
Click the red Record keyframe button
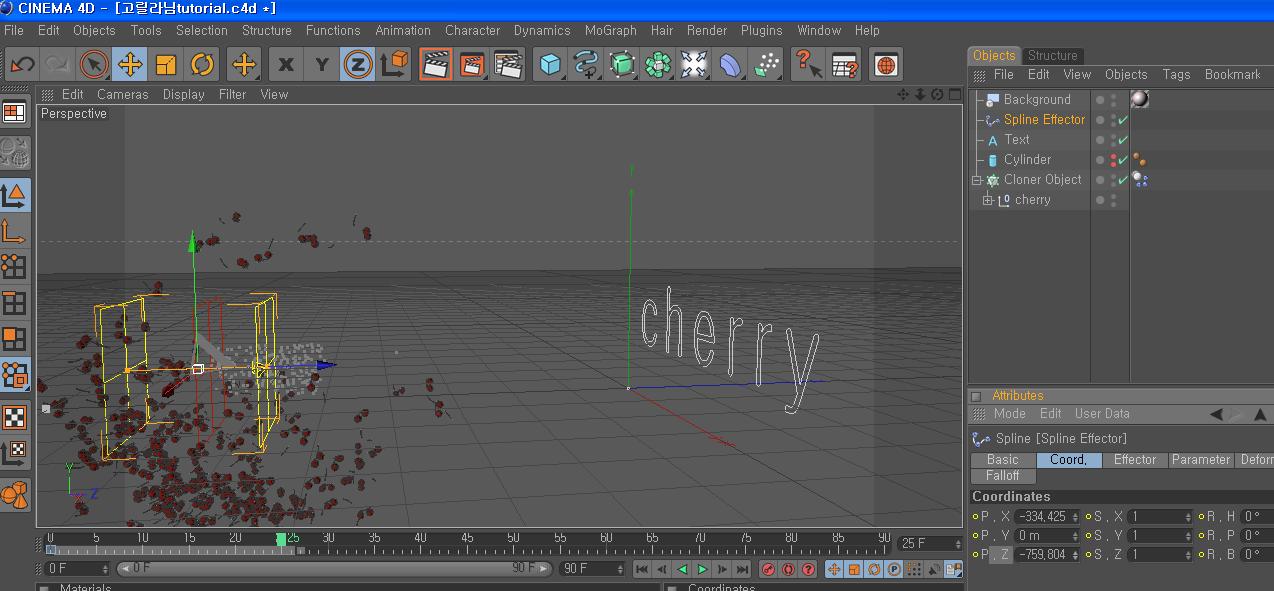click(768, 569)
